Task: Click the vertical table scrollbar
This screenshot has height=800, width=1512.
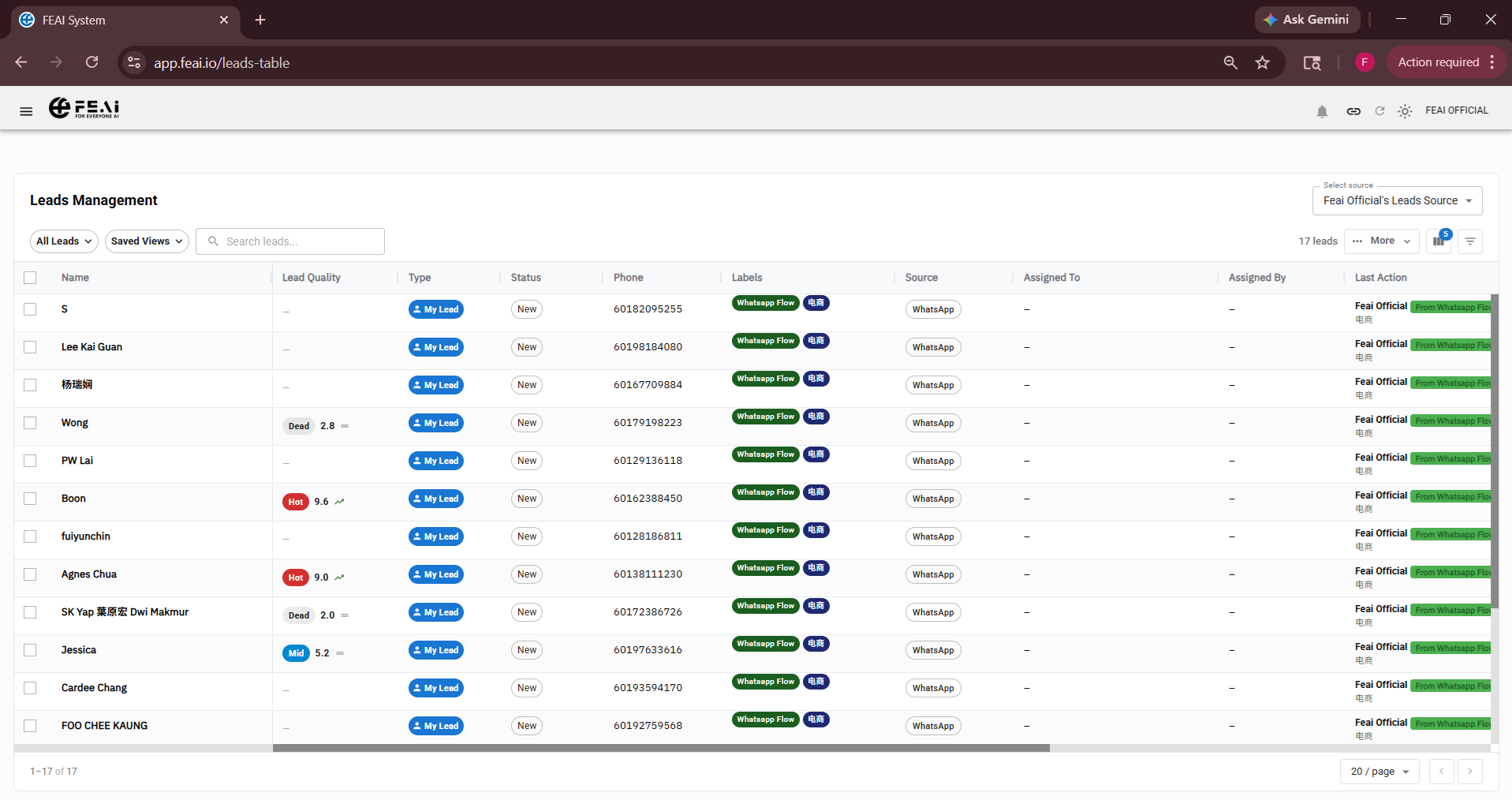Action: (x=1495, y=451)
